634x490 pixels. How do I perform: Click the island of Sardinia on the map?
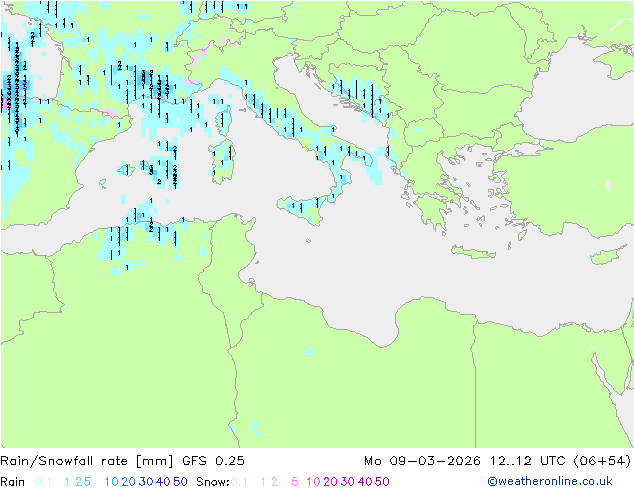223,161
